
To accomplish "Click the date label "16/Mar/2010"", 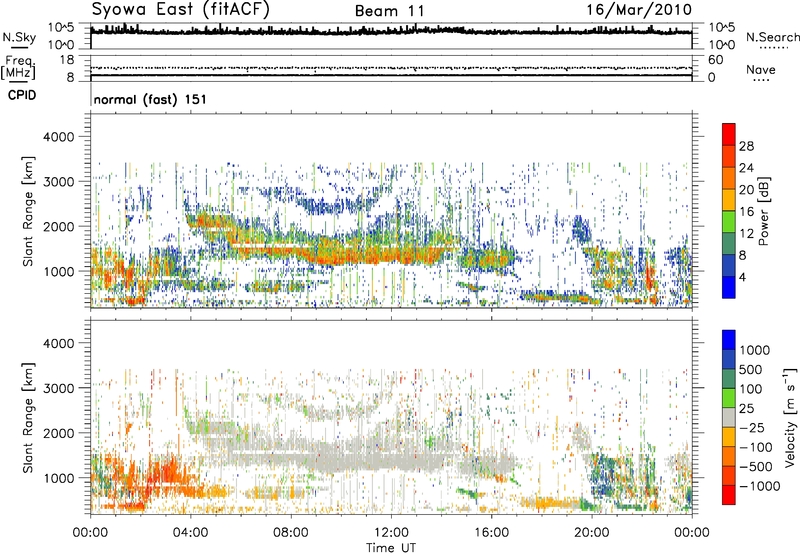I will [639, 10].
